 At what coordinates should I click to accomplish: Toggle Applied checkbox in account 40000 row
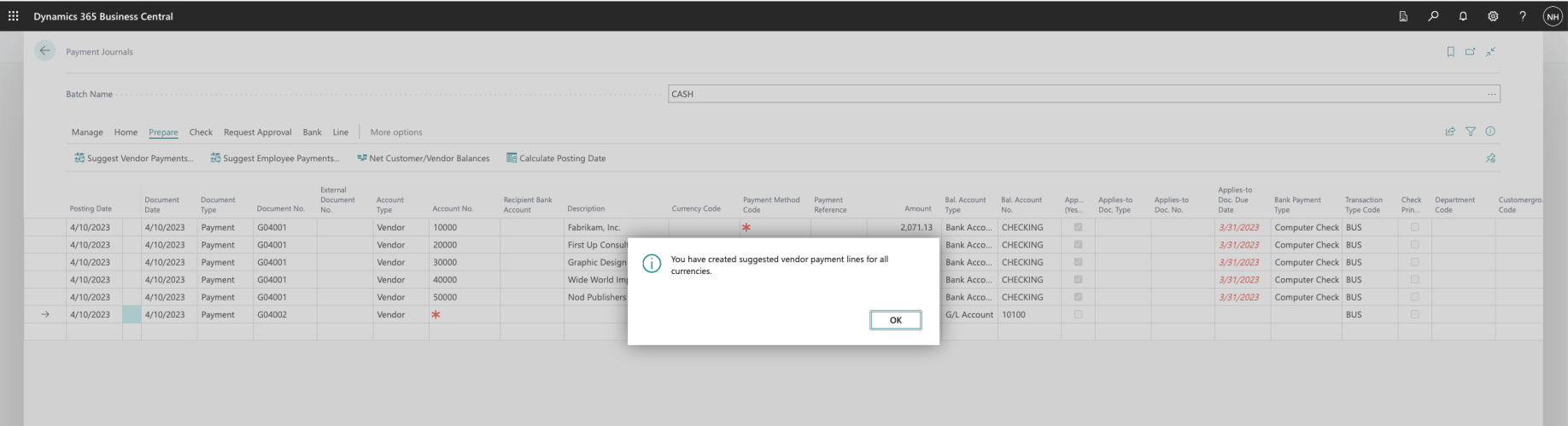(1078, 279)
